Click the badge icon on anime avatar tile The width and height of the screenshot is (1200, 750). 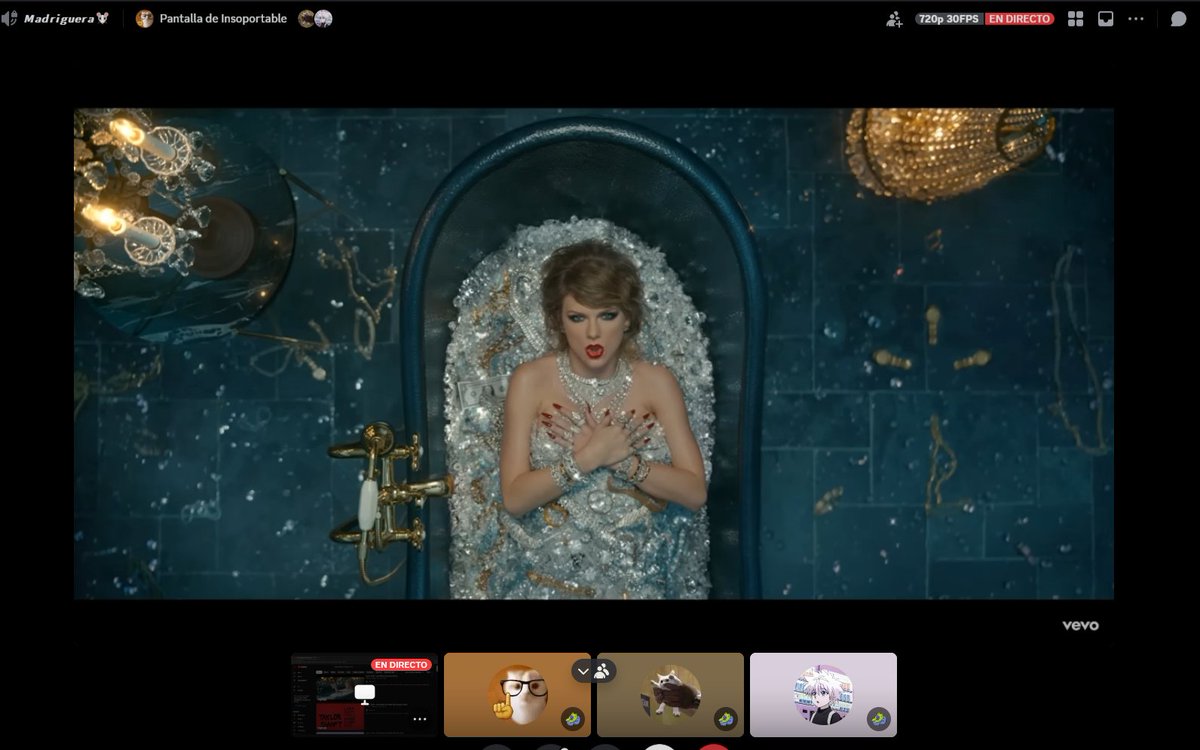pos(879,719)
